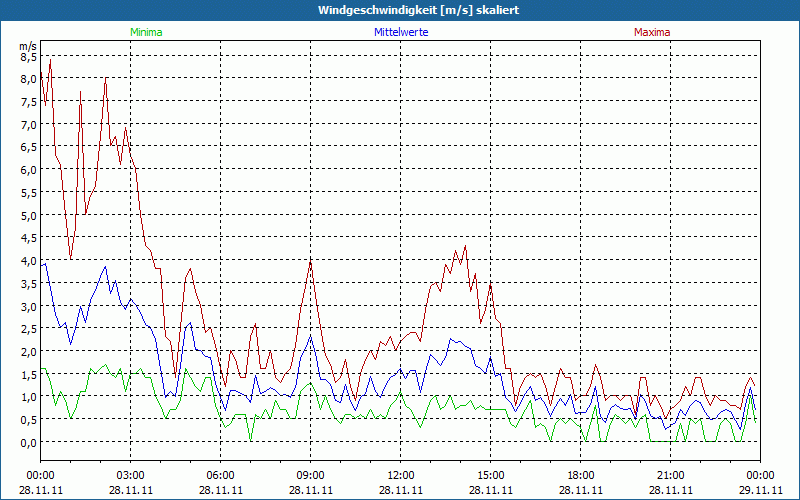Click the 29.11.11 date label
Viewport: 800px width, 500px height.
760,490
